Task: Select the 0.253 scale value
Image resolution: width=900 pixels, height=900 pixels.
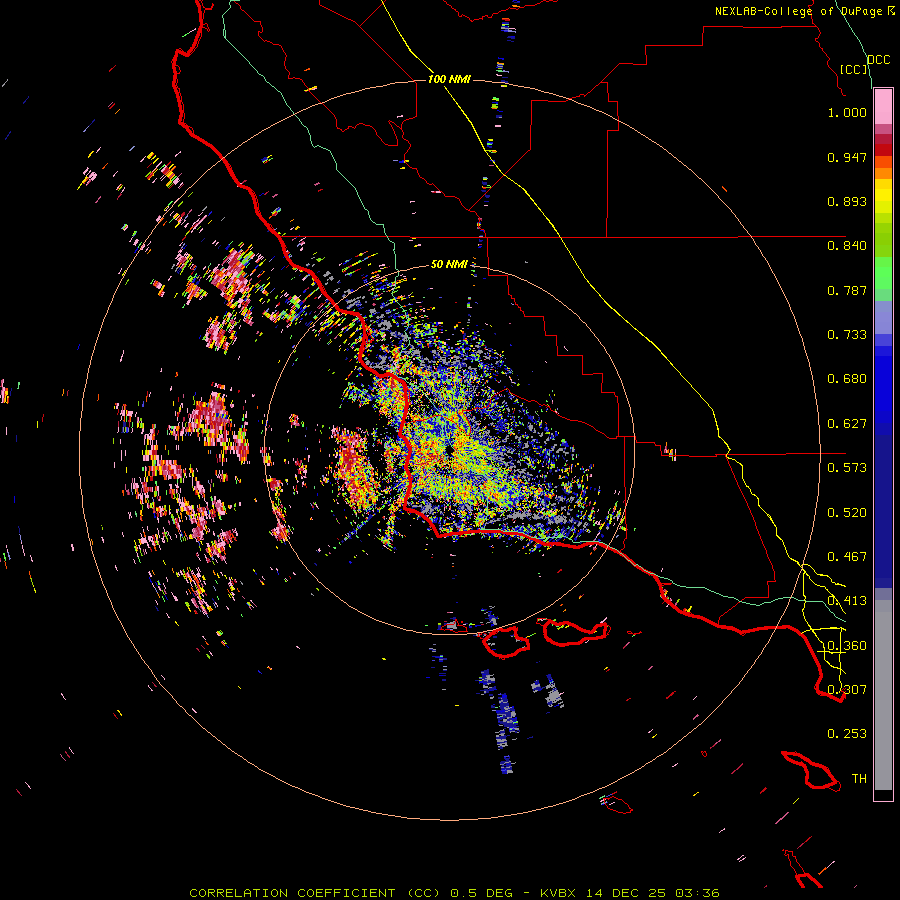Action: click(847, 734)
